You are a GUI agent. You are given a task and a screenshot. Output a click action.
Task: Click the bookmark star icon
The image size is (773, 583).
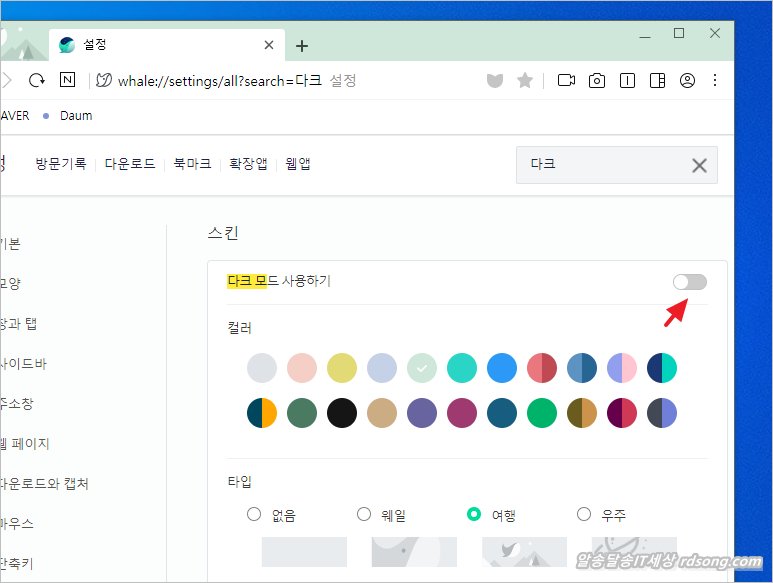pos(525,80)
